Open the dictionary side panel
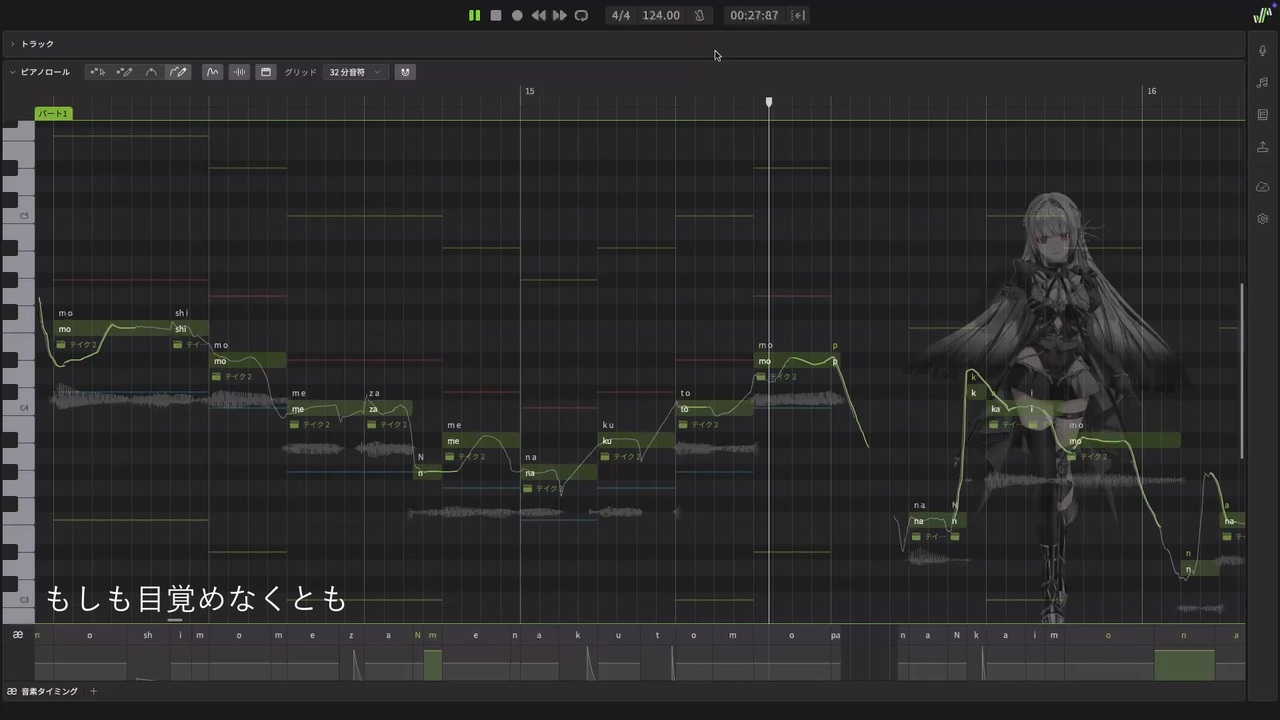 point(1263,115)
